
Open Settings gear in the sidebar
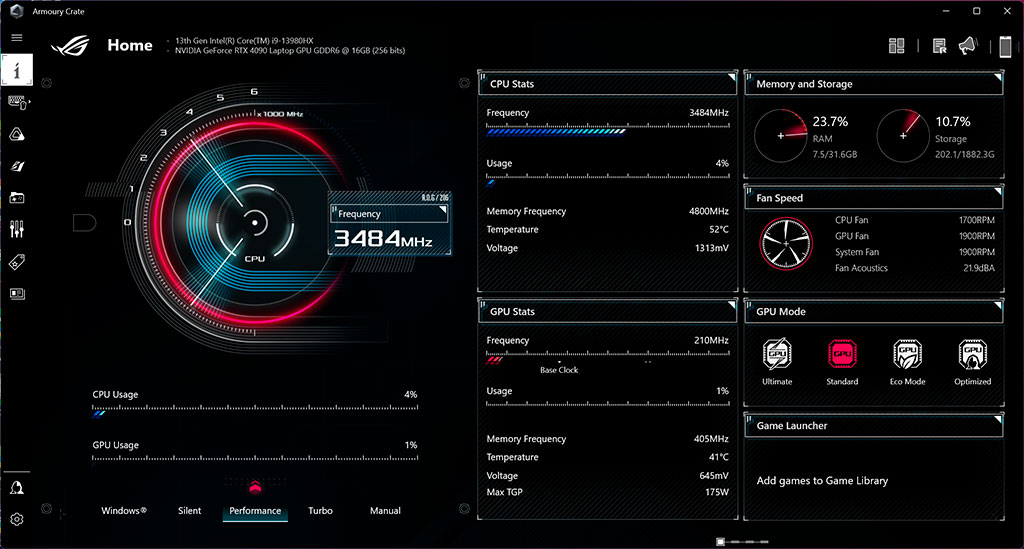point(17,519)
